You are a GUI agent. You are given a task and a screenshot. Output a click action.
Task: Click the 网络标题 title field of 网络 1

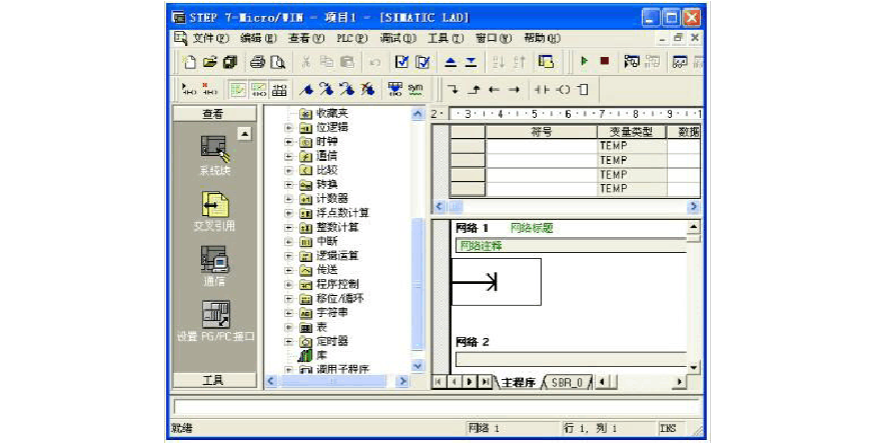click(531, 228)
